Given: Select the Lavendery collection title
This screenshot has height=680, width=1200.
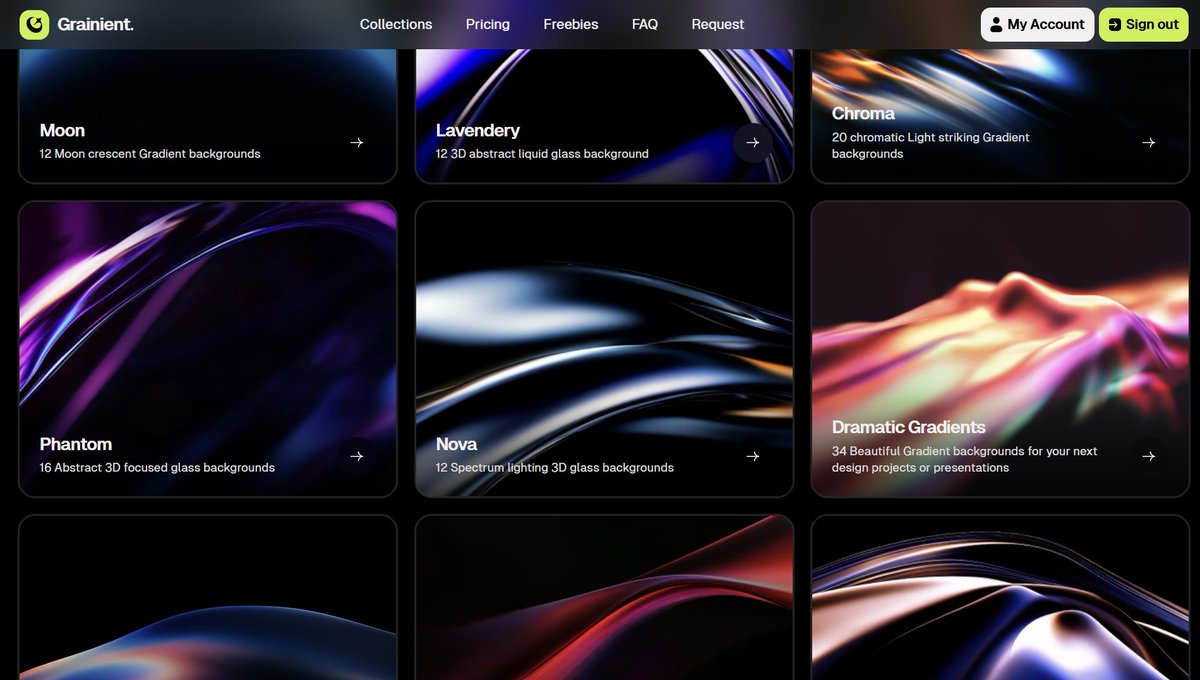Looking at the screenshot, I should pyautogui.click(x=478, y=130).
